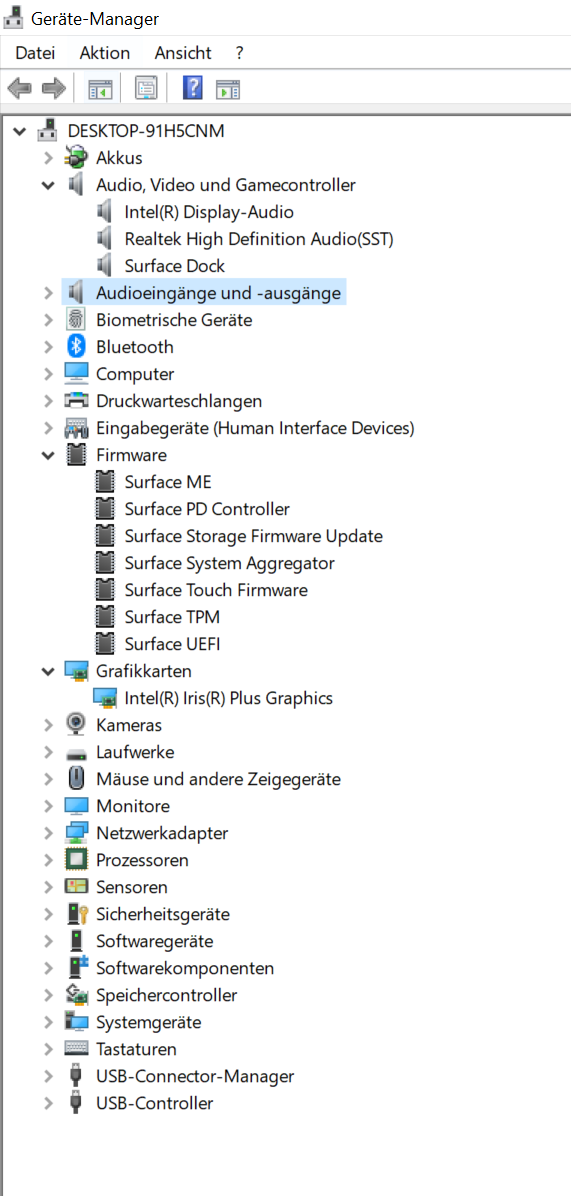Click the Back arrow toolbar icon
This screenshot has width=571, height=1196.
(x=20, y=88)
